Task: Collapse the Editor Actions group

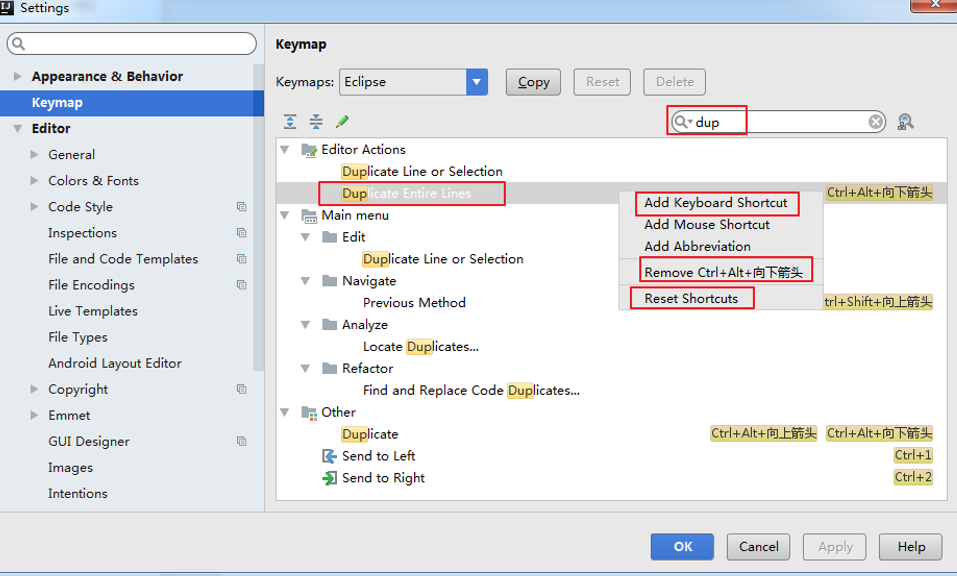Action: coord(284,149)
